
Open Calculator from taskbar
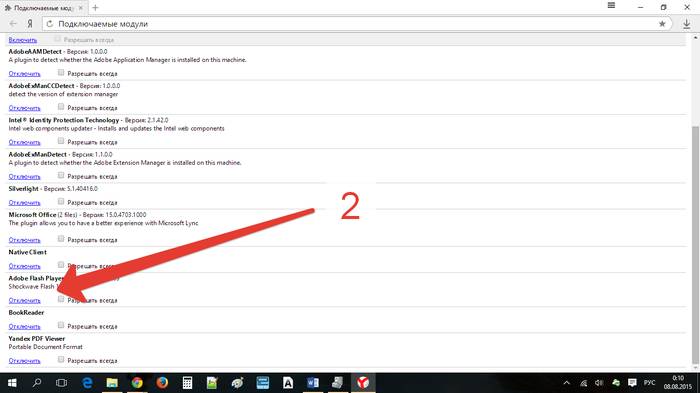pyautogui.click(x=188, y=383)
